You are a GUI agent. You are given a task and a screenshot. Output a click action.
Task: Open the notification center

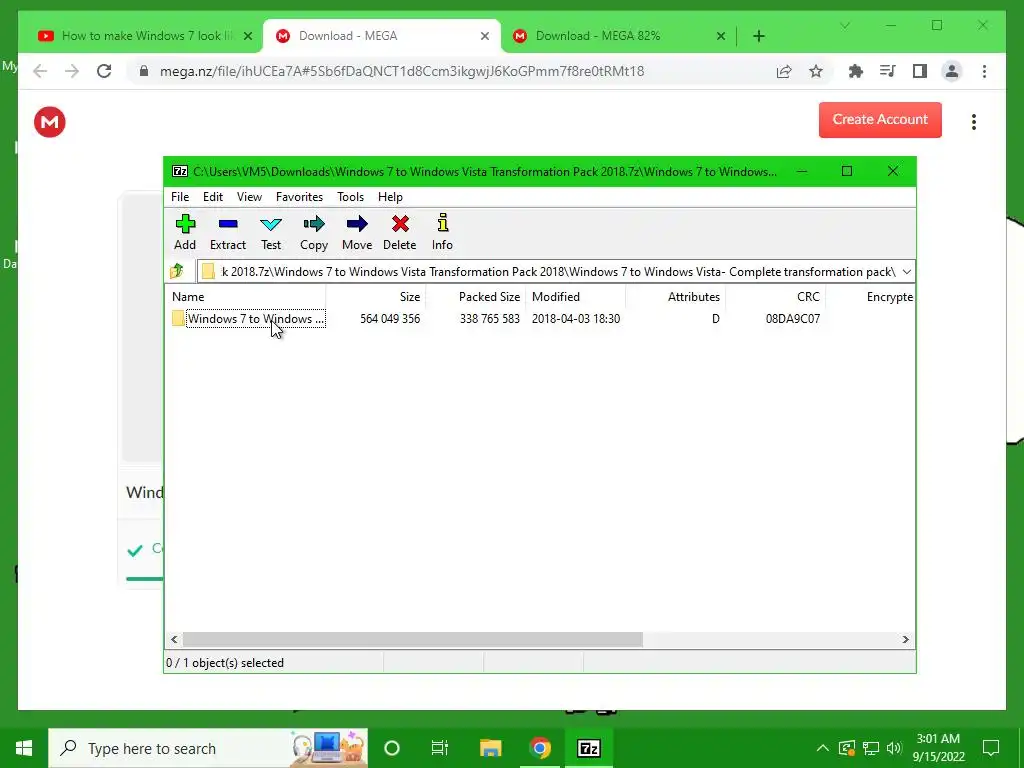coord(991,748)
